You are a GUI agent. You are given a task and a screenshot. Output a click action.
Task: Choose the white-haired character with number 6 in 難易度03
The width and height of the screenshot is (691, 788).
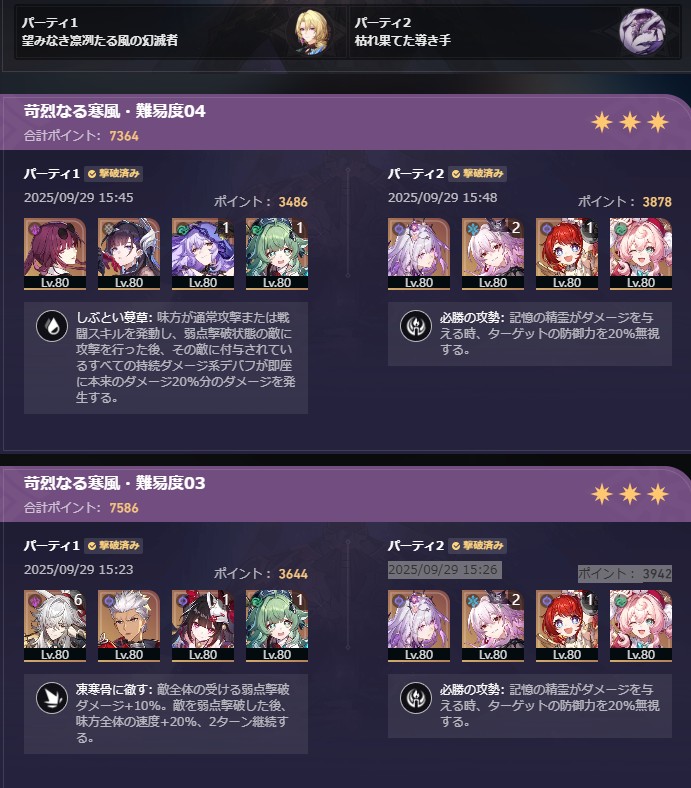[x=55, y=626]
